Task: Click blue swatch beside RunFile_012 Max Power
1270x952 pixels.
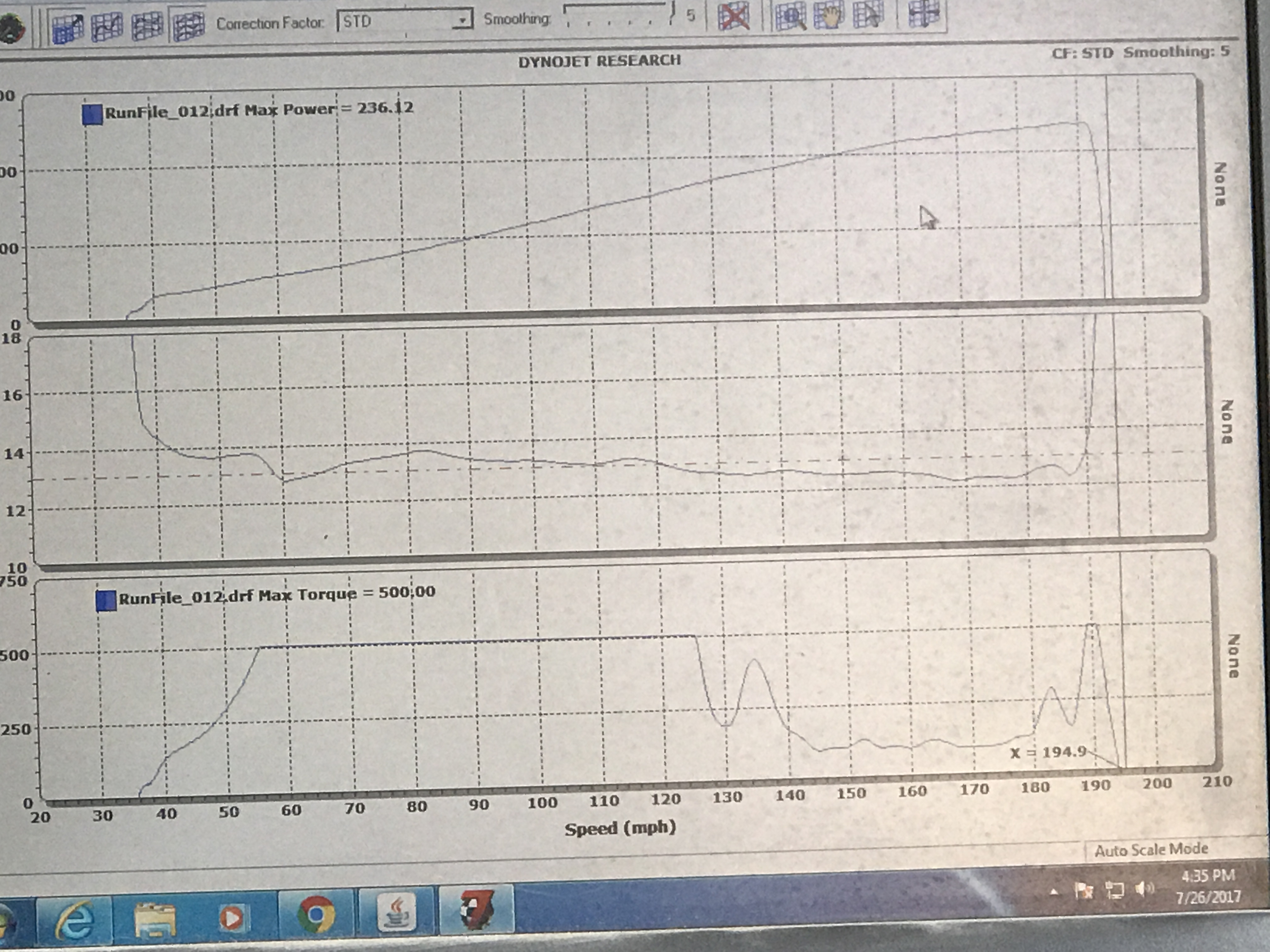Action: coord(92,114)
